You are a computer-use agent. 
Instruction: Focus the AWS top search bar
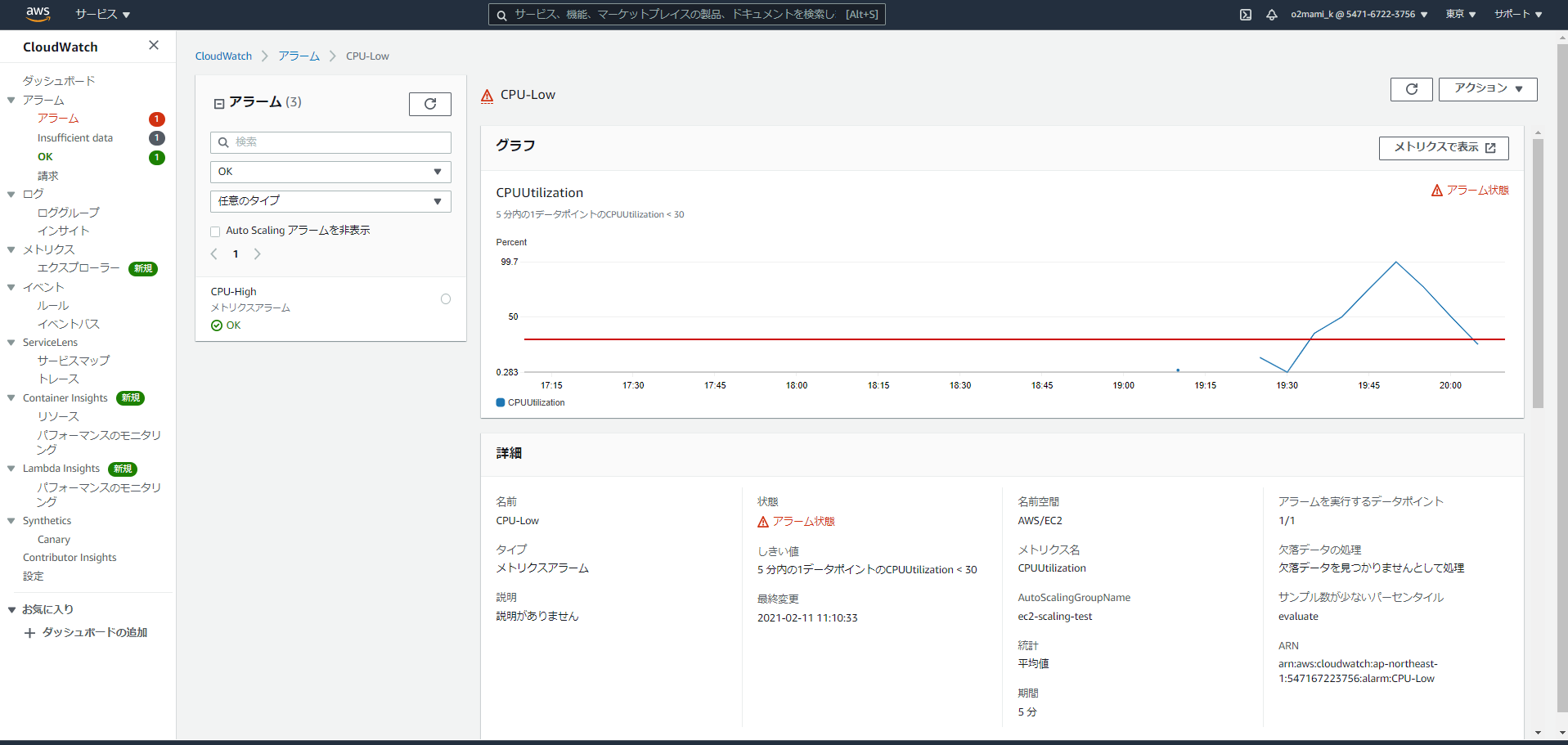tap(687, 15)
